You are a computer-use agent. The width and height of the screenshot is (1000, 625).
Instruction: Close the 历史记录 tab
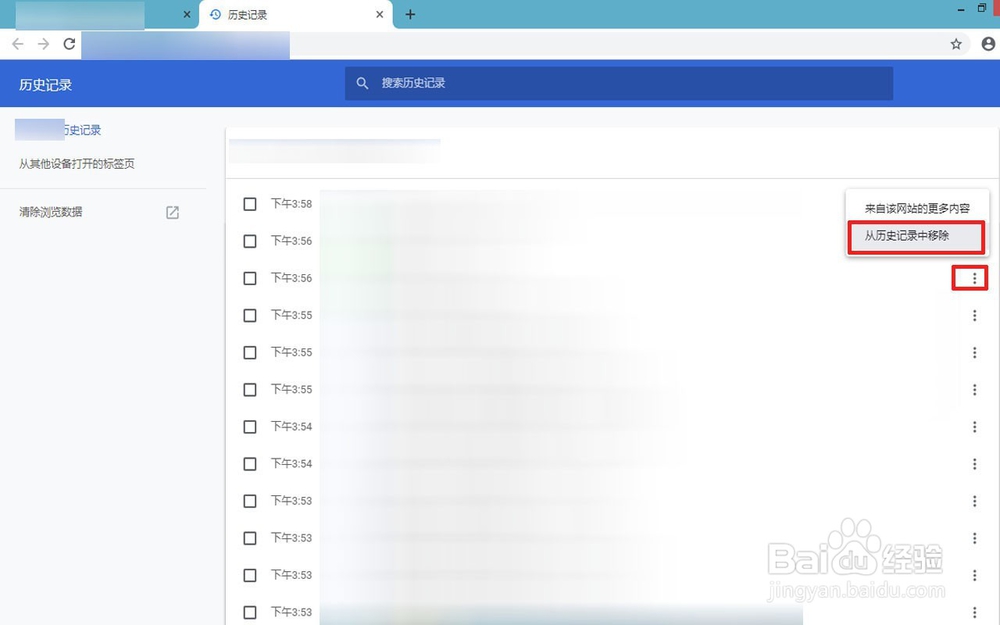(379, 15)
